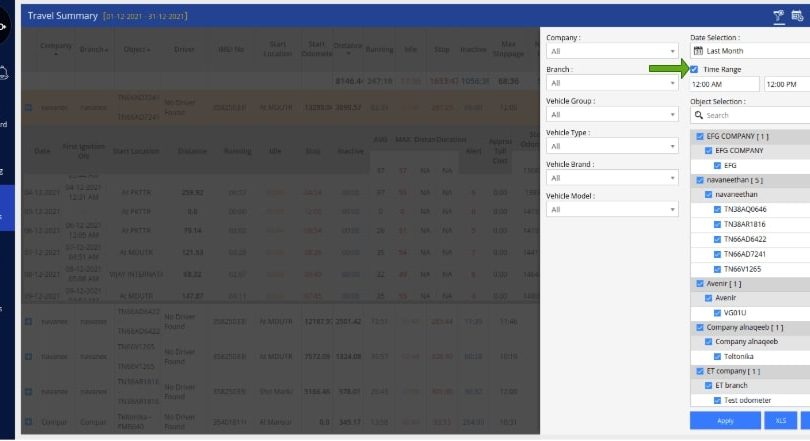Select the Avenir [1] company group
Image resolution: width=810 pixels, height=441 pixels.
point(699,283)
